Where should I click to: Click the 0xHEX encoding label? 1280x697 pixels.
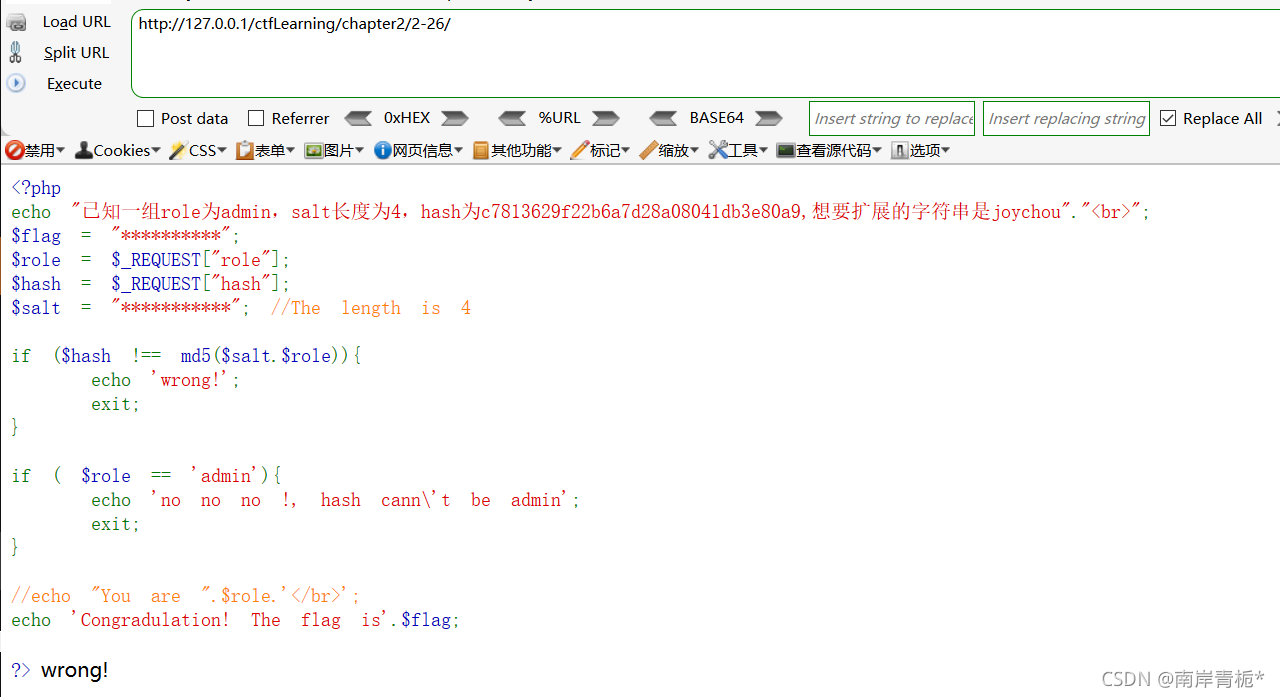click(407, 118)
